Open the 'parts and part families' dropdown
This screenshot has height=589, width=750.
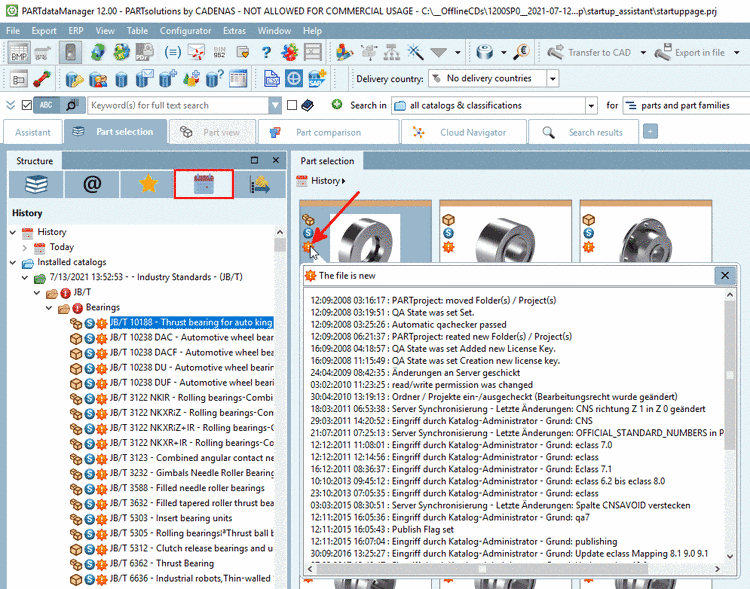[686, 105]
